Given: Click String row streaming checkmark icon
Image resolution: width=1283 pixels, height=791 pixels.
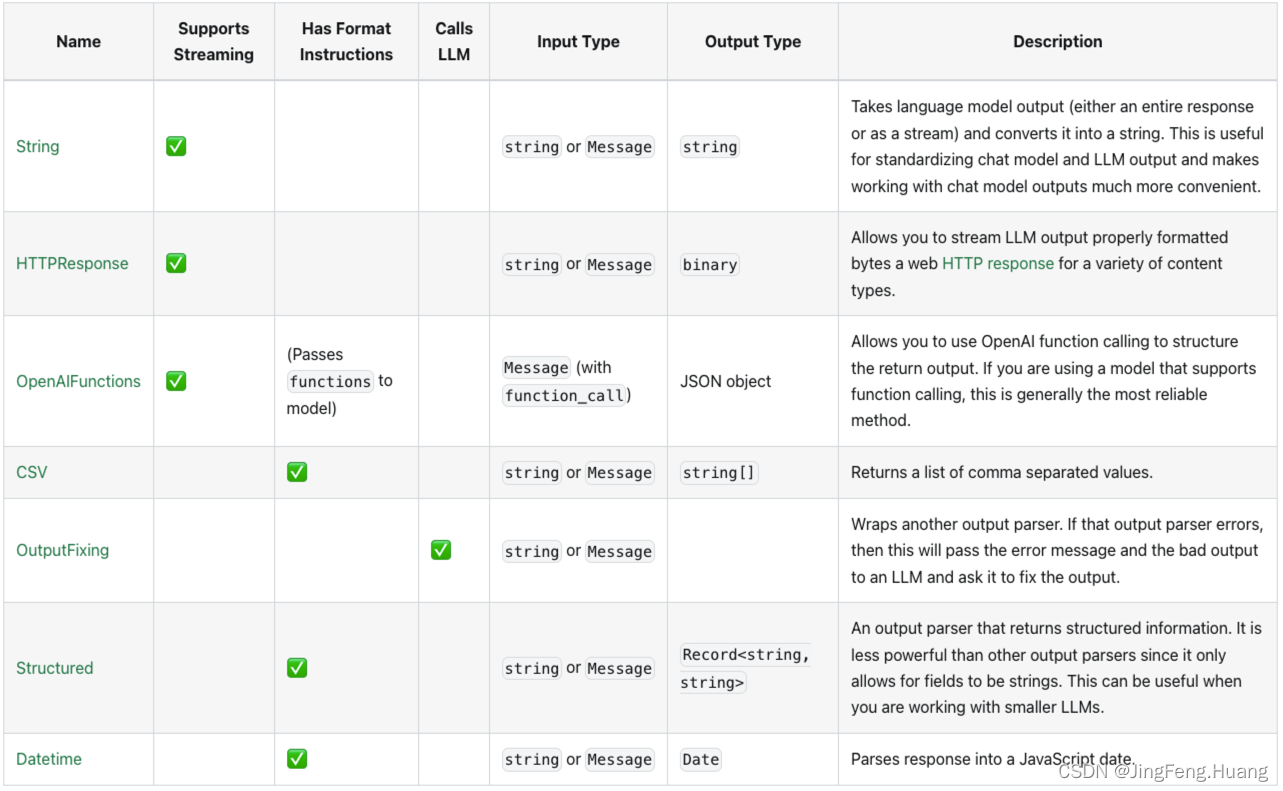Looking at the screenshot, I should [176, 146].
